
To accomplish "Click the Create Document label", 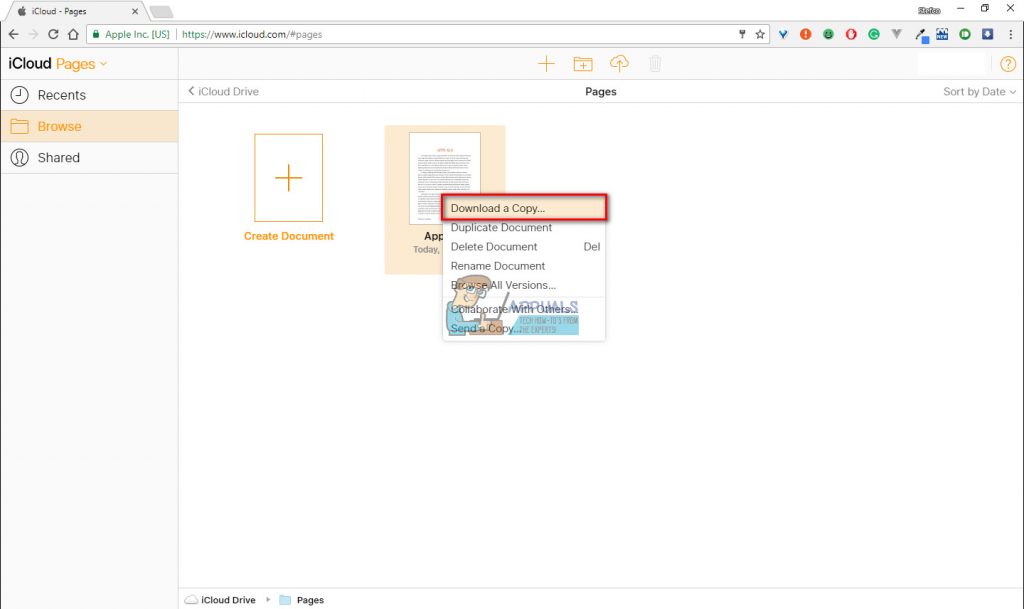I will [x=289, y=236].
